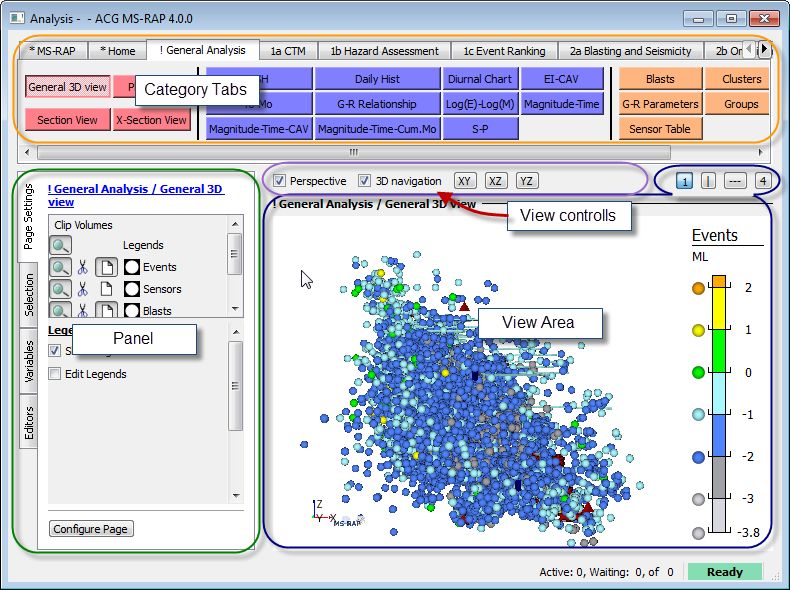Click the application icon in title bar
Screen dimensions: 790x590
(17, 18)
